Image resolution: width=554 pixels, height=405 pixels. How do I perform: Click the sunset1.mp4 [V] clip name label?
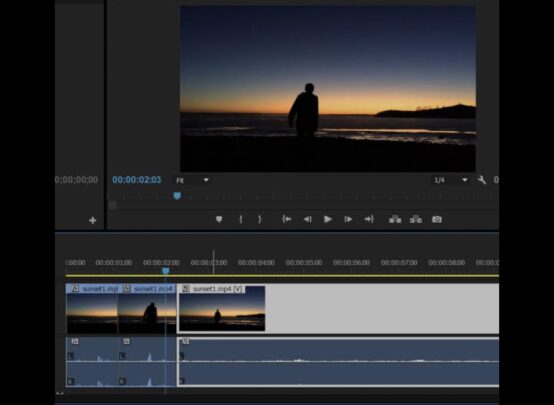[x=218, y=289]
